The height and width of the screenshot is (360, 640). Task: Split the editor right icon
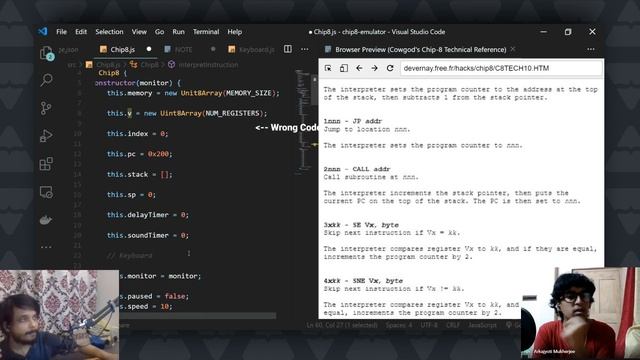(288, 49)
